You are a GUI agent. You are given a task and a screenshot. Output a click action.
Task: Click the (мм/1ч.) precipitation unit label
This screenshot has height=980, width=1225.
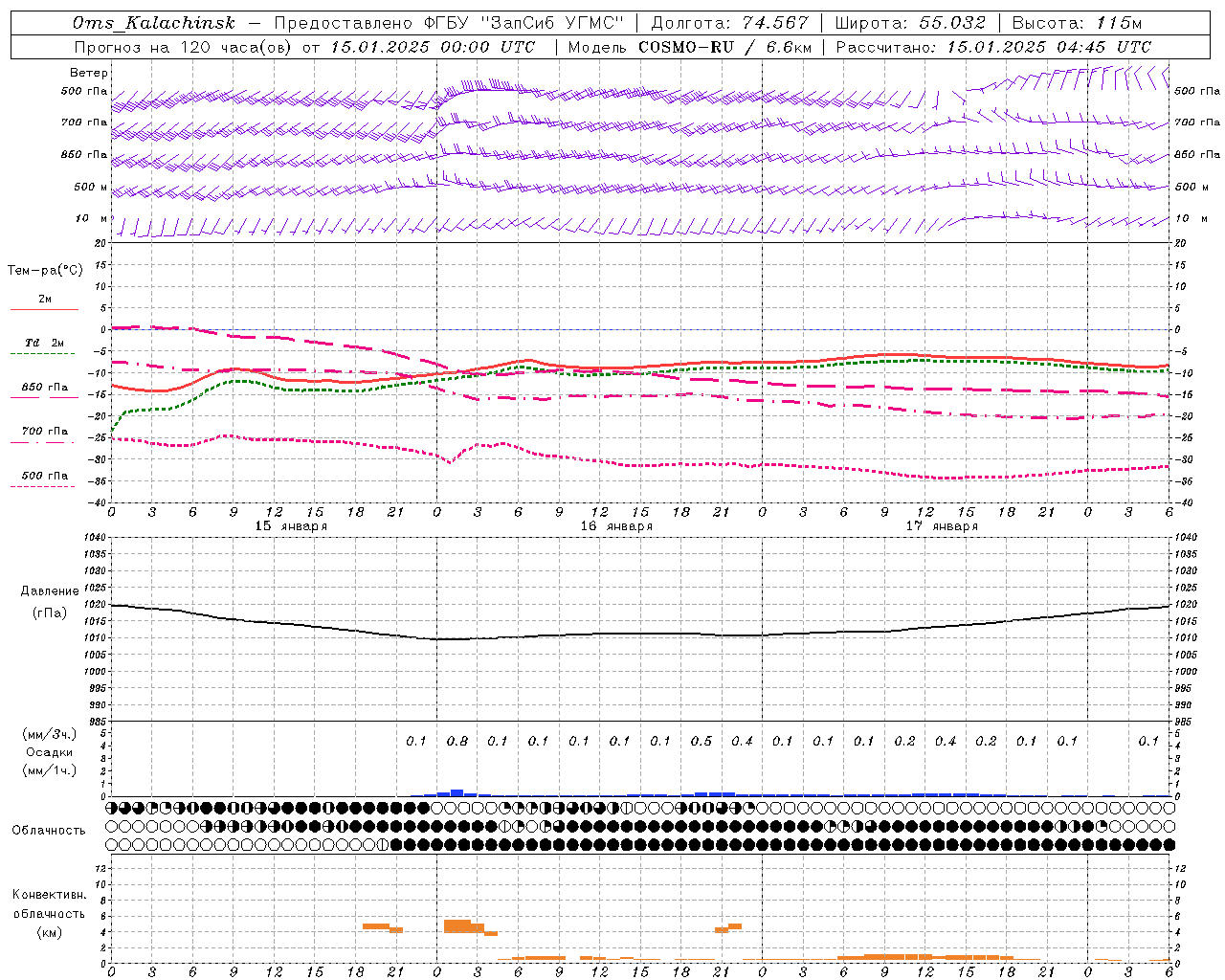(50, 771)
